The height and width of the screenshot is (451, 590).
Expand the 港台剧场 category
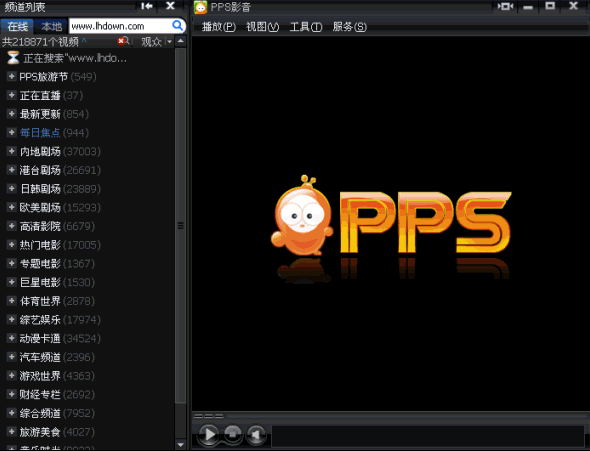11,170
